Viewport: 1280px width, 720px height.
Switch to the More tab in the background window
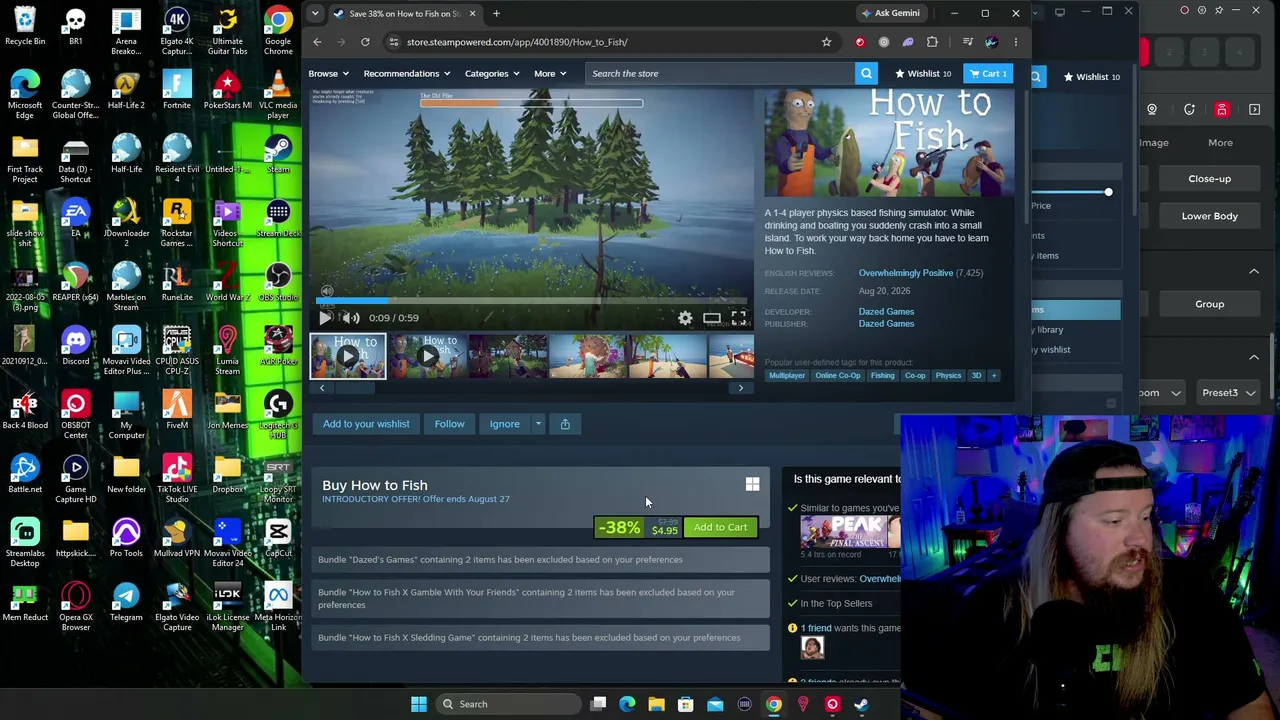click(1220, 142)
